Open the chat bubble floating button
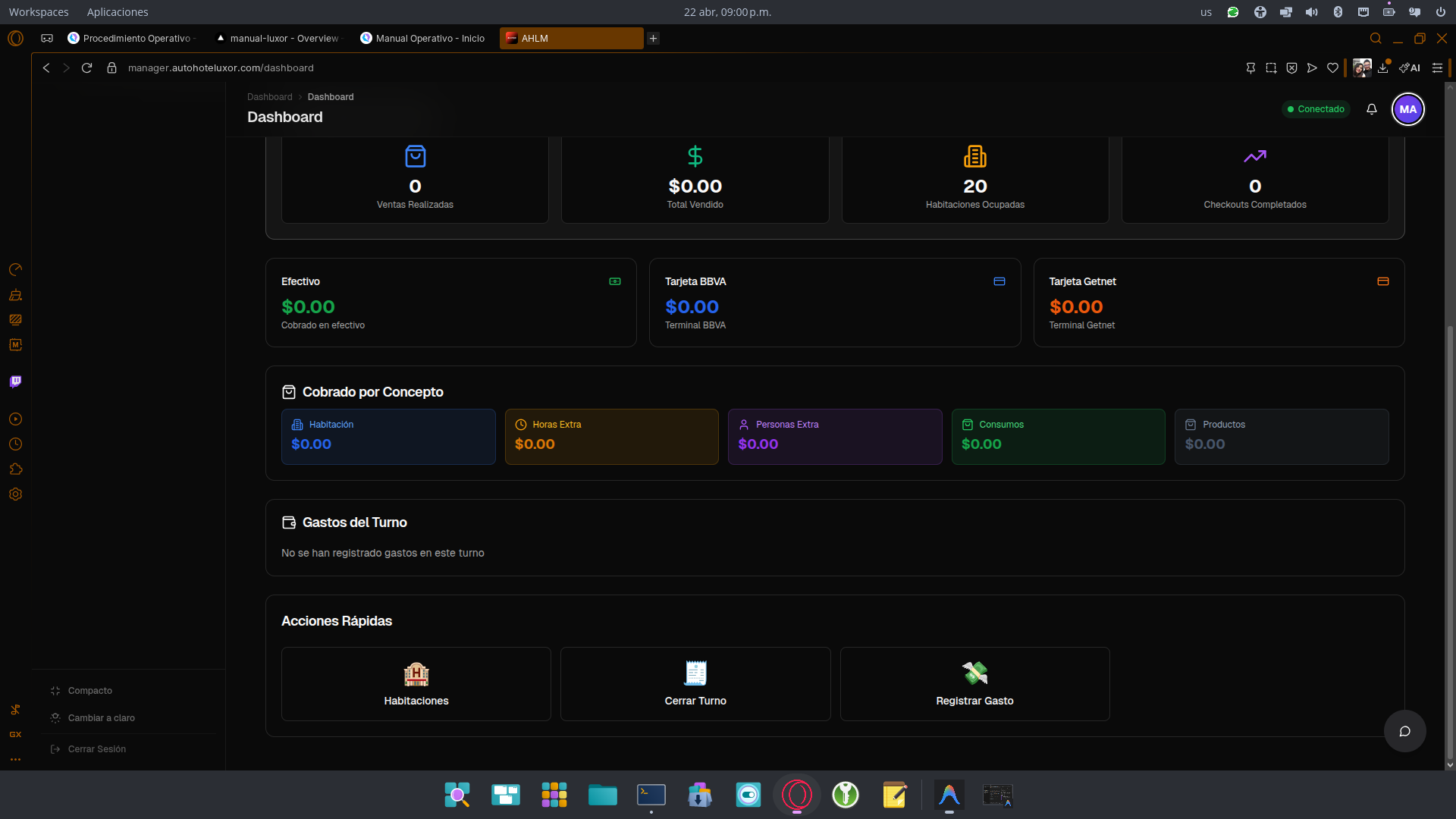The image size is (1456, 819). click(x=1404, y=731)
